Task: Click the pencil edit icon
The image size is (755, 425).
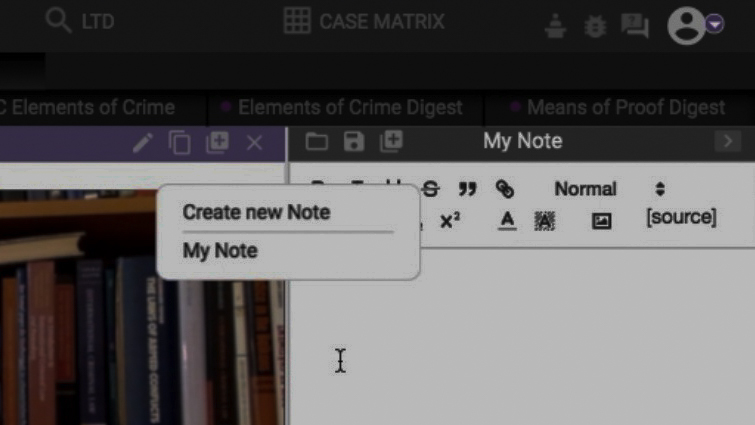Action: [x=142, y=143]
